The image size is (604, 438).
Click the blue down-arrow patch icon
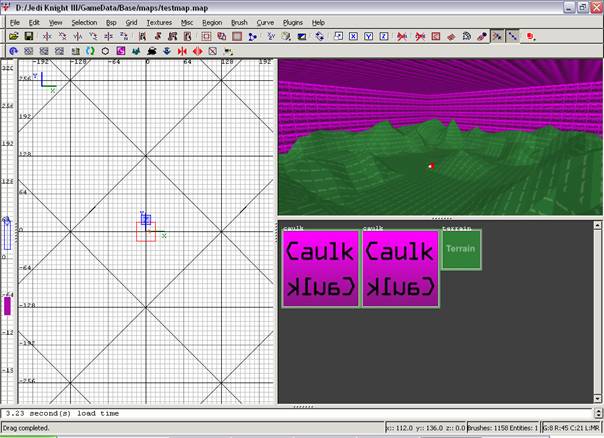coord(167,51)
